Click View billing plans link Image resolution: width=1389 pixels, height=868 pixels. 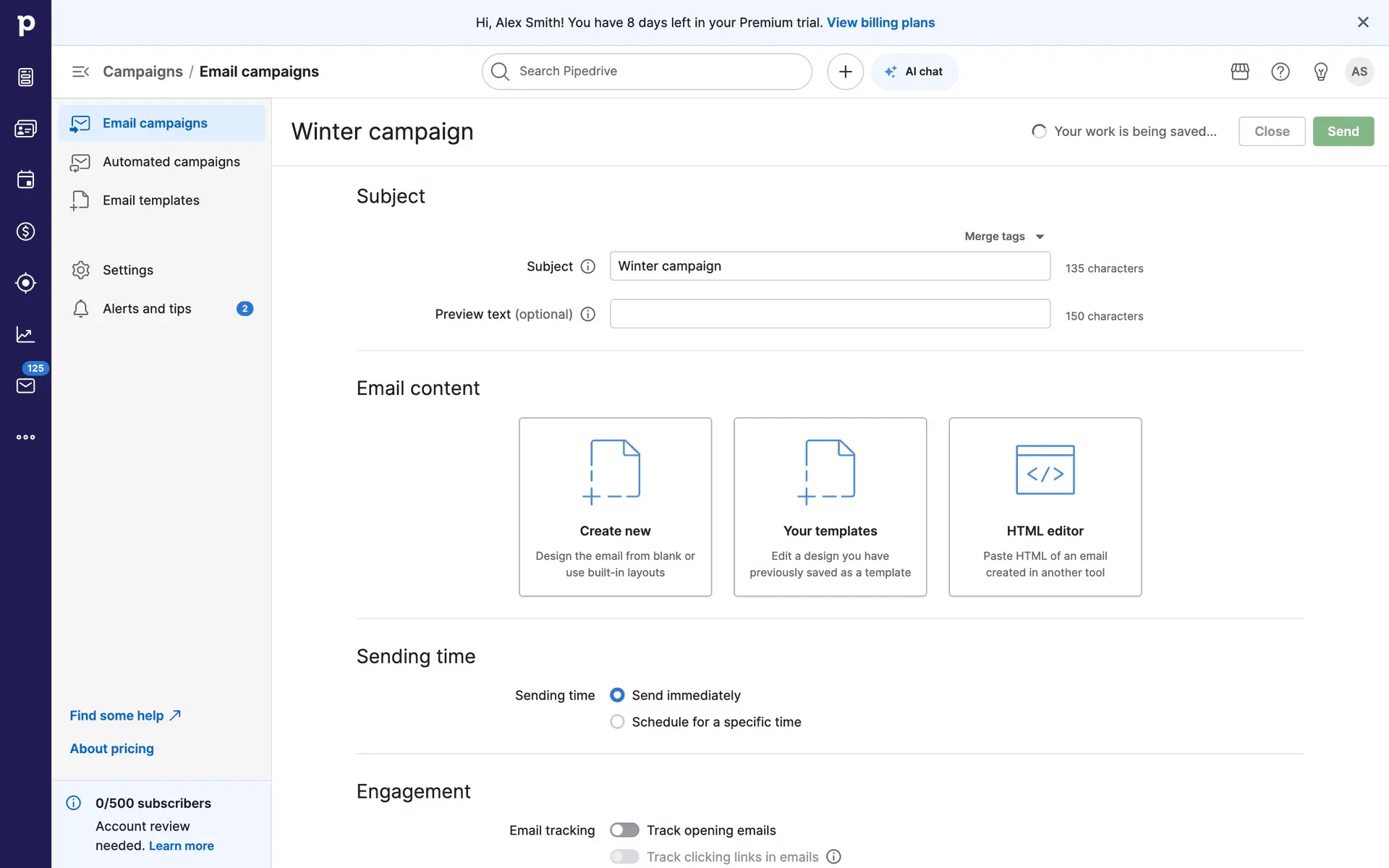[880, 22]
